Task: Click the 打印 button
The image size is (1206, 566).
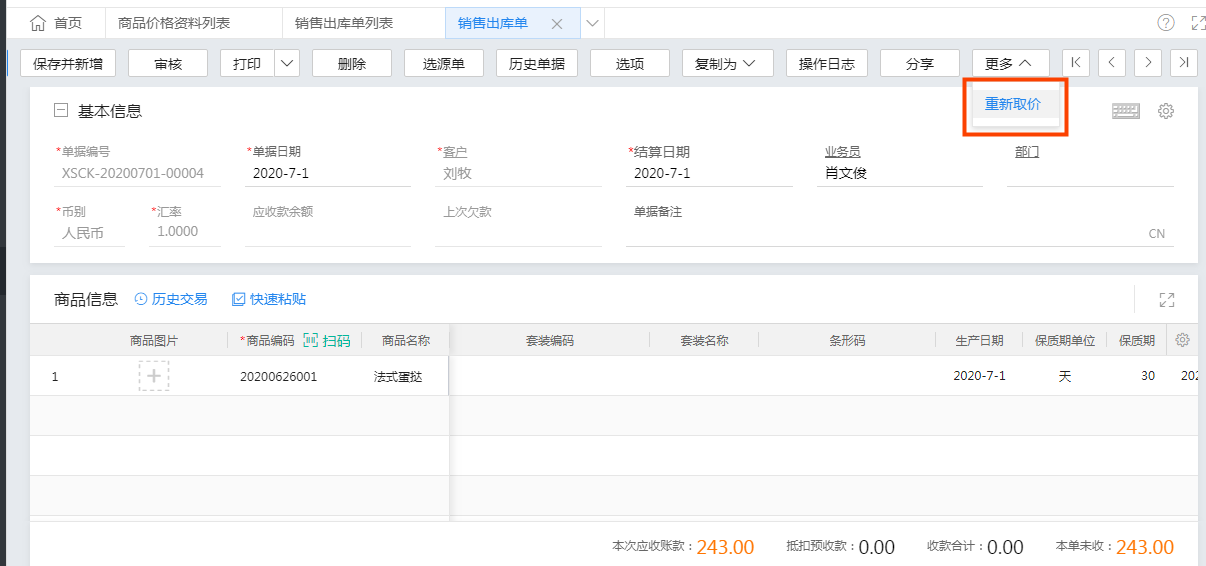Action: [247, 63]
